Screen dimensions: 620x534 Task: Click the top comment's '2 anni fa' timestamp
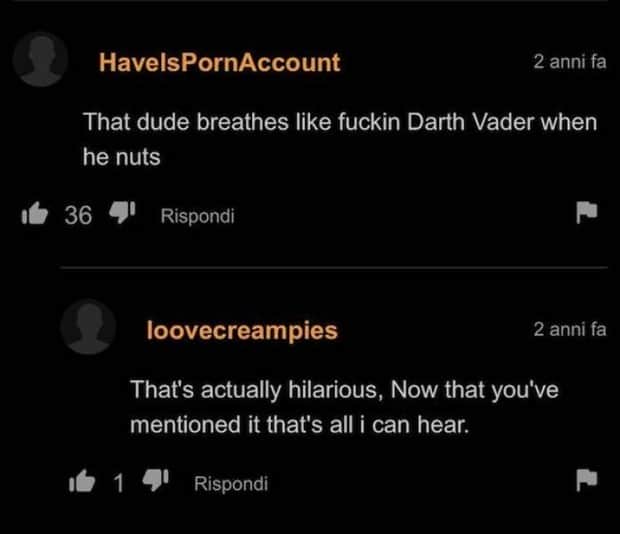[570, 62]
